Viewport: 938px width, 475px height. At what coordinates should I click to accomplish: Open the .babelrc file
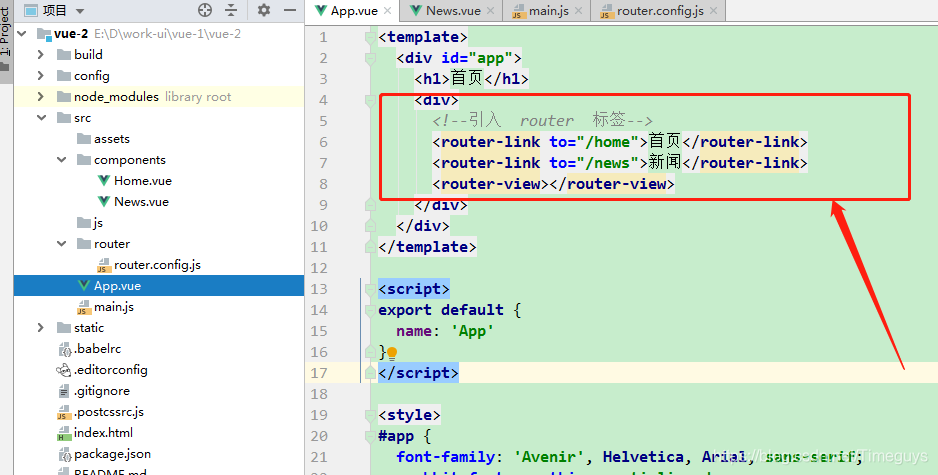point(98,349)
